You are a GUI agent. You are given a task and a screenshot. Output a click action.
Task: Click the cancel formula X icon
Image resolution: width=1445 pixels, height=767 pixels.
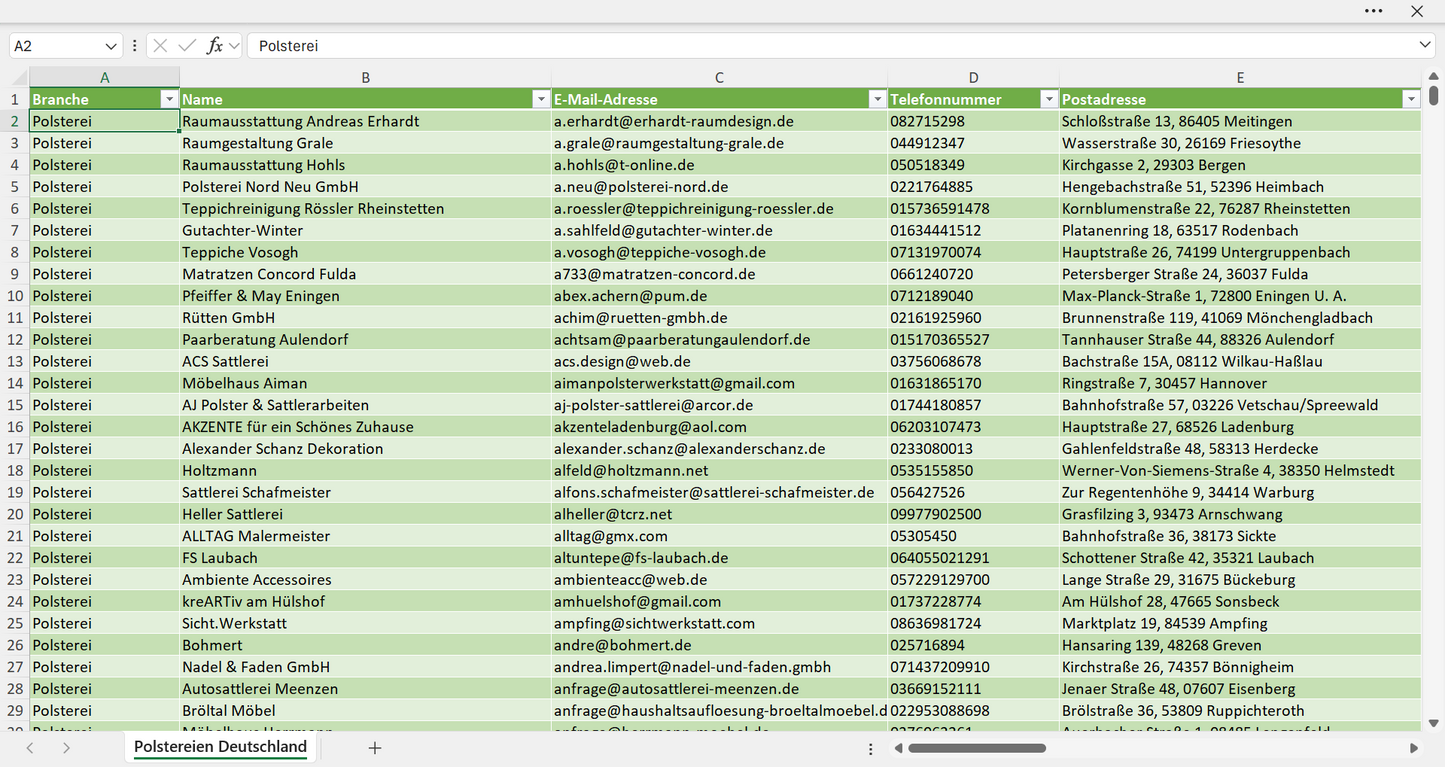pyautogui.click(x=160, y=46)
